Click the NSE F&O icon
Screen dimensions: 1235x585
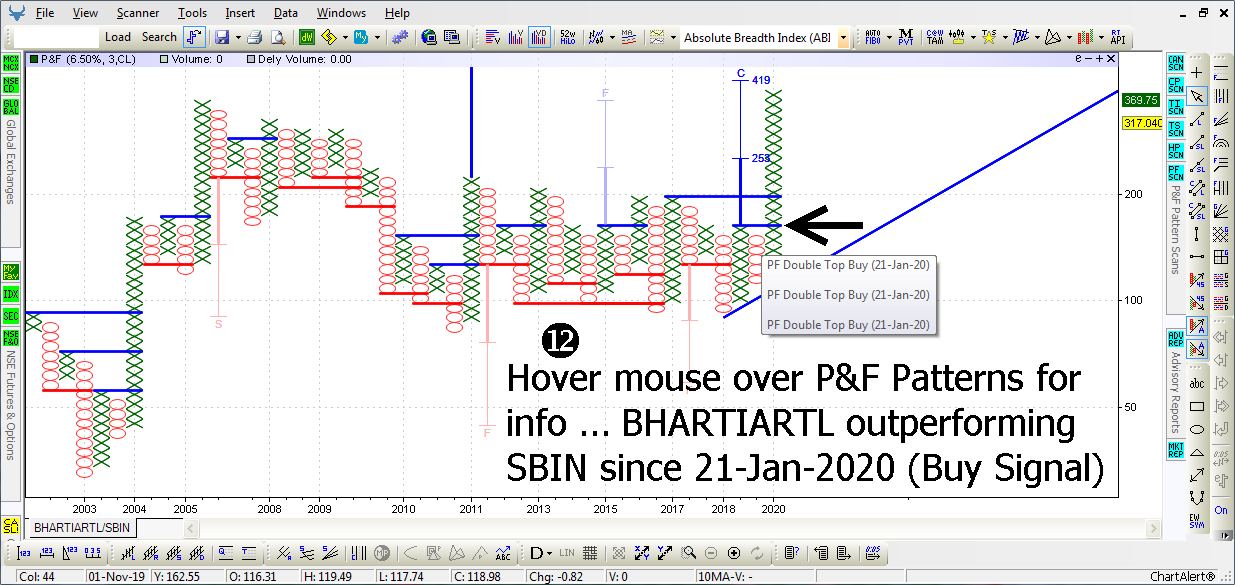pyautogui.click(x=11, y=338)
